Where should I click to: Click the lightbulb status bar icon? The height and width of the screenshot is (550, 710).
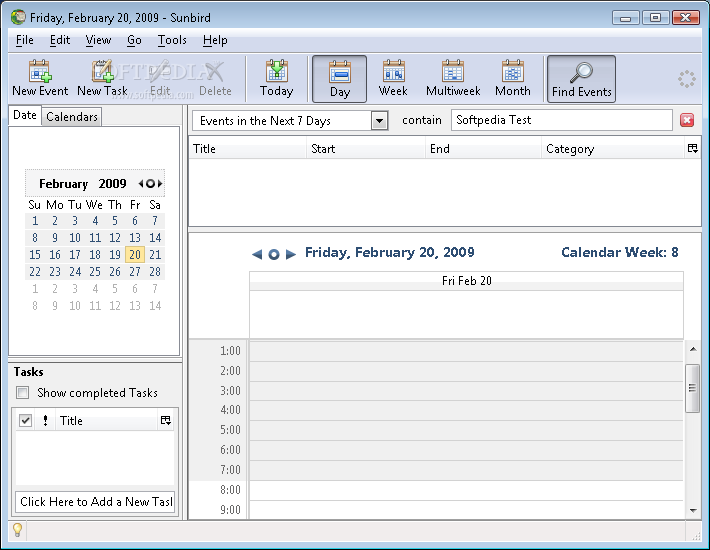pyautogui.click(x=17, y=530)
